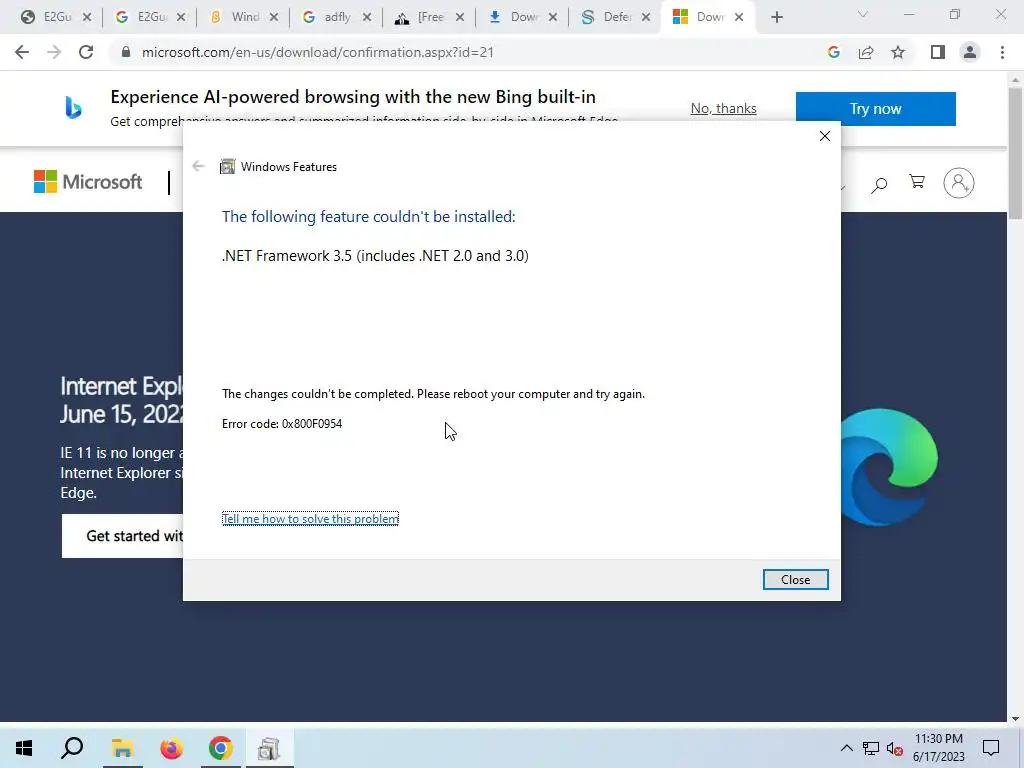
Task: Open the taskbar clock and date
Action: click(938, 748)
